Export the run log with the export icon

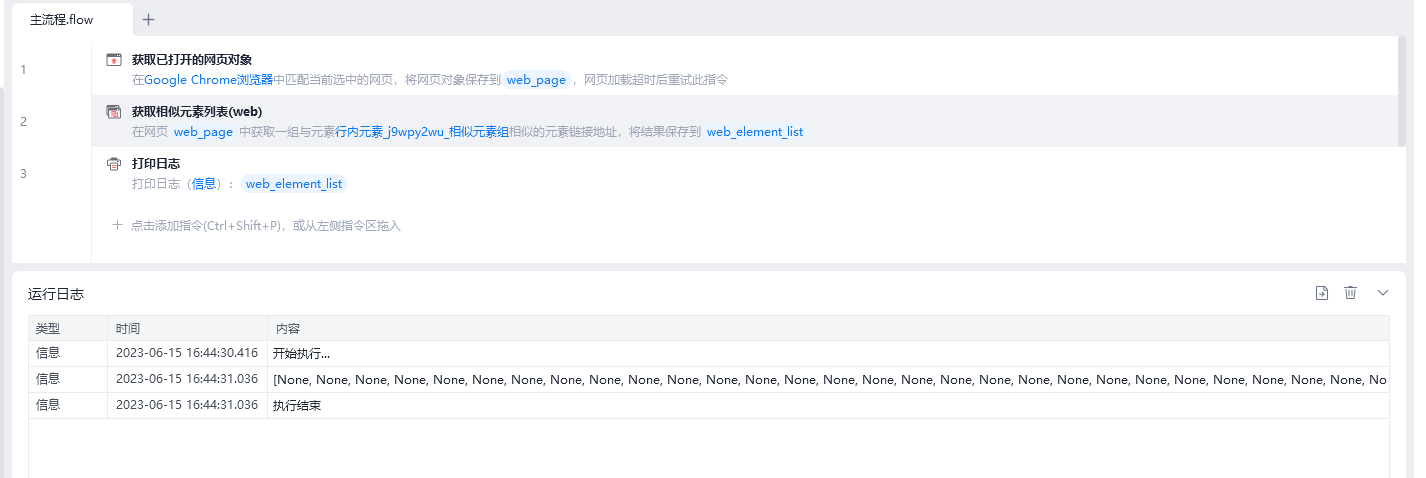(x=1321, y=293)
